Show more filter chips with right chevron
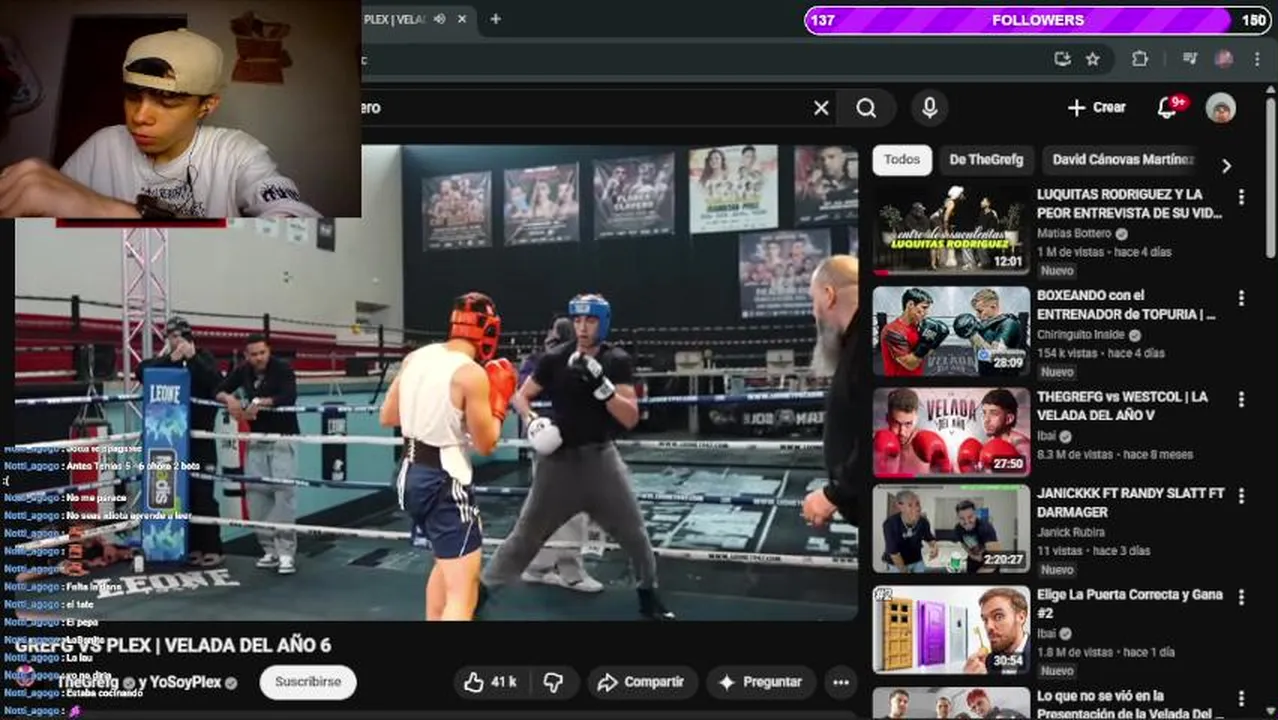1278x720 pixels. click(x=1226, y=166)
